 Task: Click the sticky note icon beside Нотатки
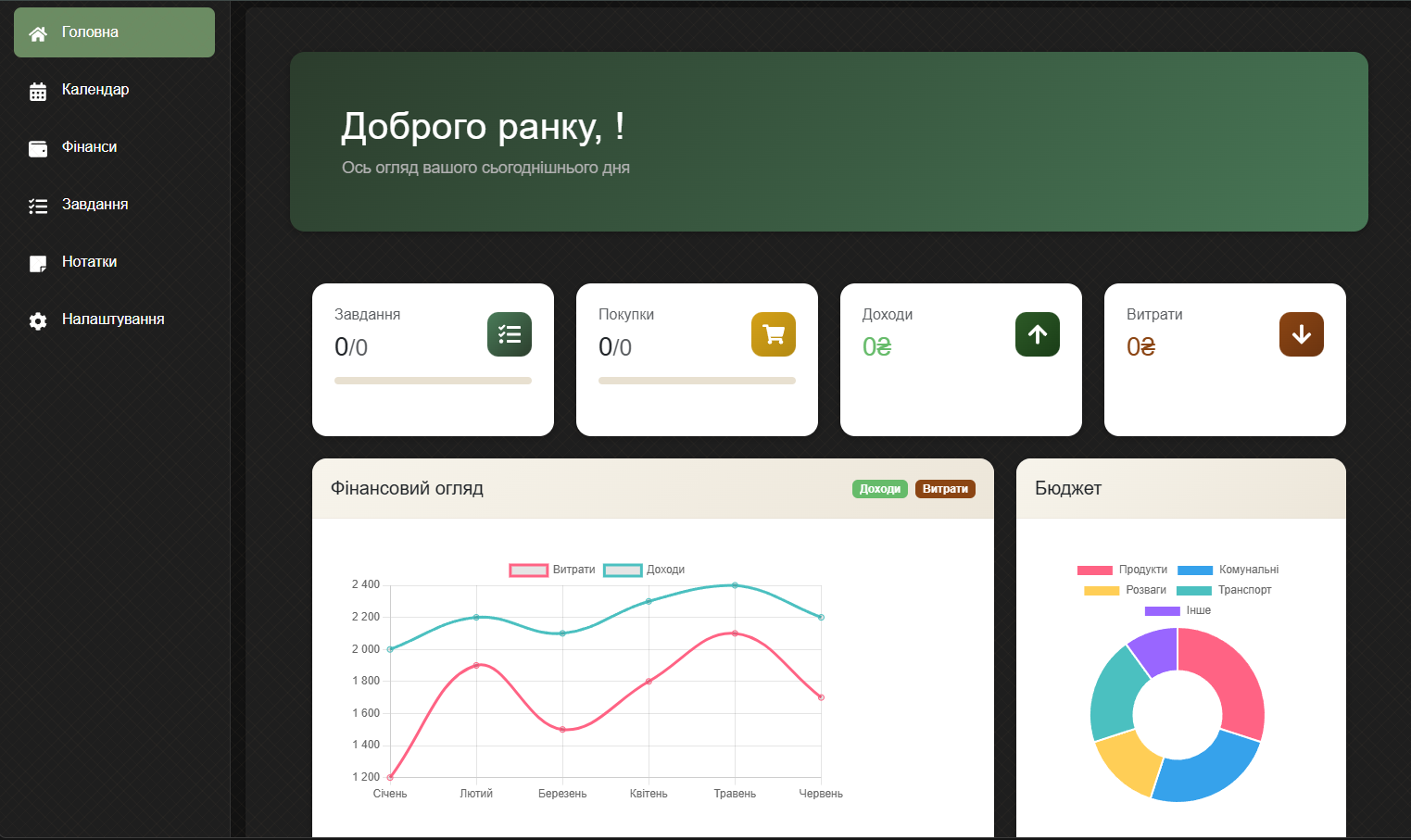click(38, 263)
